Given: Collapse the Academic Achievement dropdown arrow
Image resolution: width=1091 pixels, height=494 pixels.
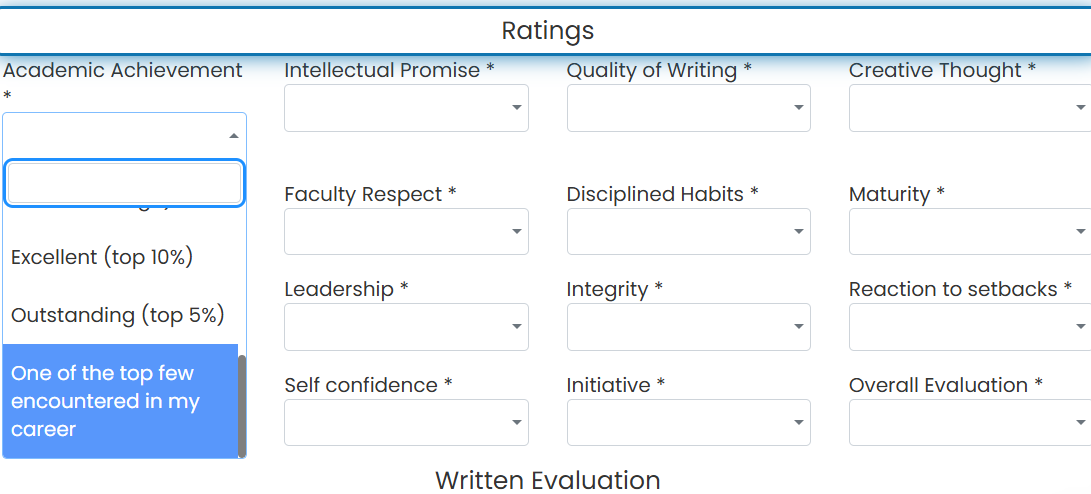Looking at the screenshot, I should [x=234, y=136].
